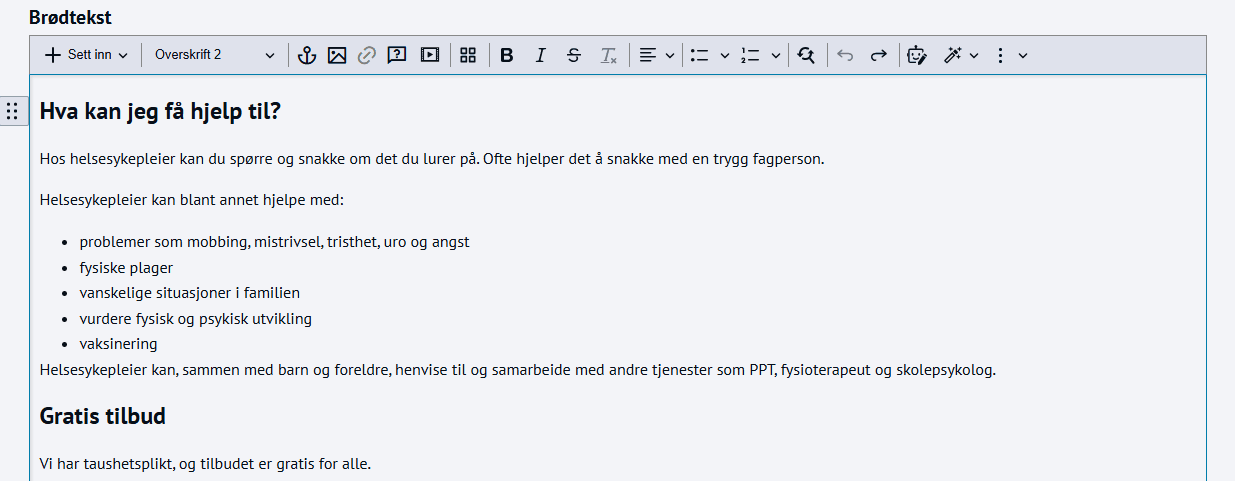Click the link icon in the toolbar
1235x481 pixels.
pyautogui.click(x=366, y=55)
